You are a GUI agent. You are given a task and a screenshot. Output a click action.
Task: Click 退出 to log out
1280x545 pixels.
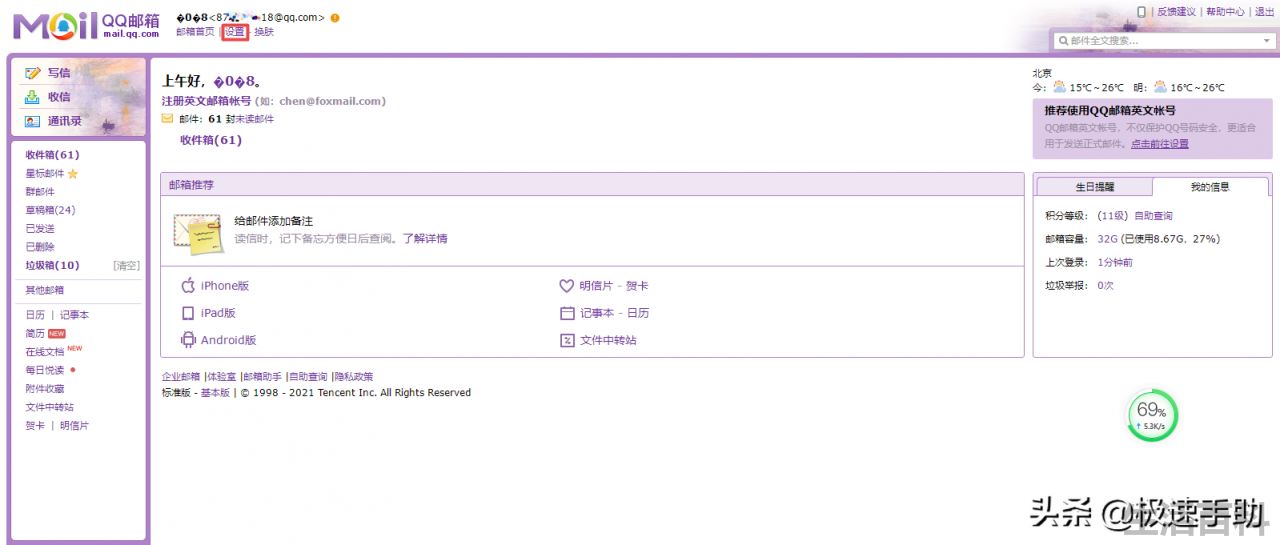coord(1264,12)
